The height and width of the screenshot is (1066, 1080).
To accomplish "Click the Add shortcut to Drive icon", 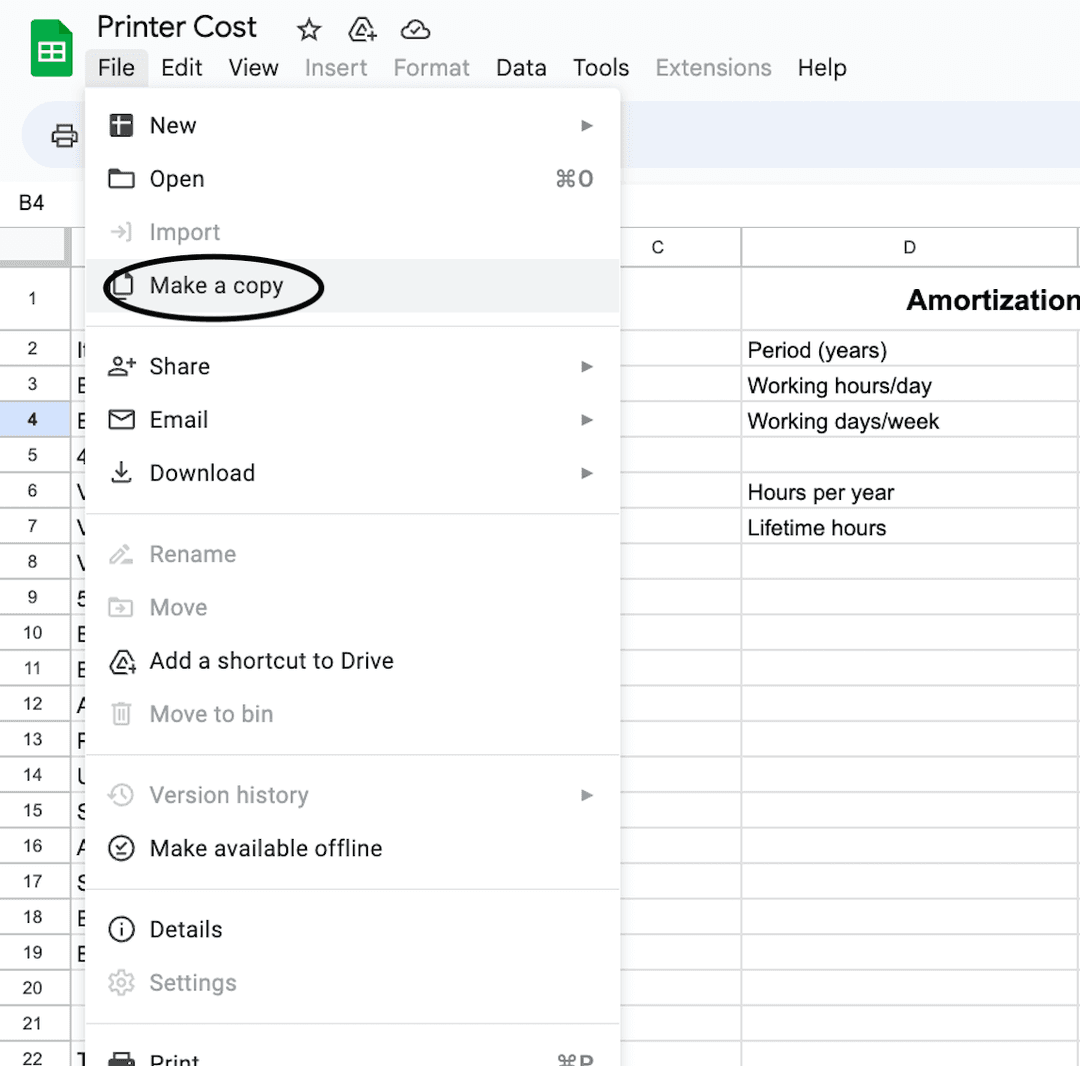I will (123, 662).
